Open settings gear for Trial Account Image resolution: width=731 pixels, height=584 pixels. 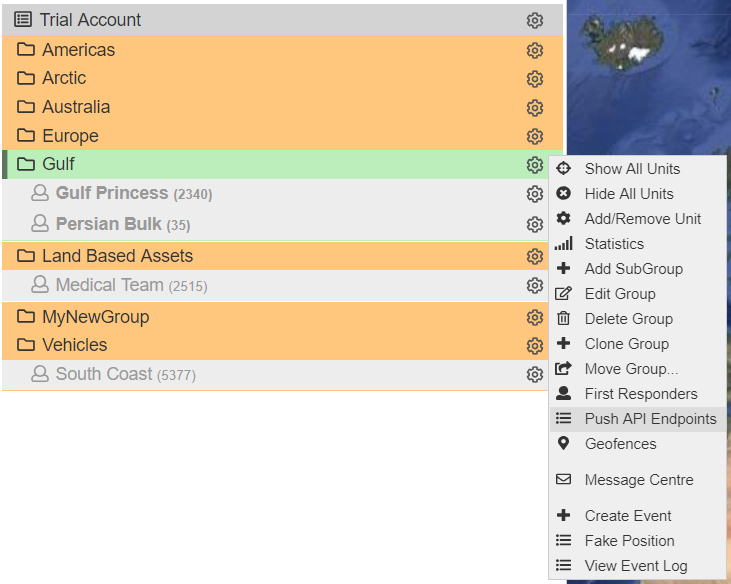click(x=535, y=21)
